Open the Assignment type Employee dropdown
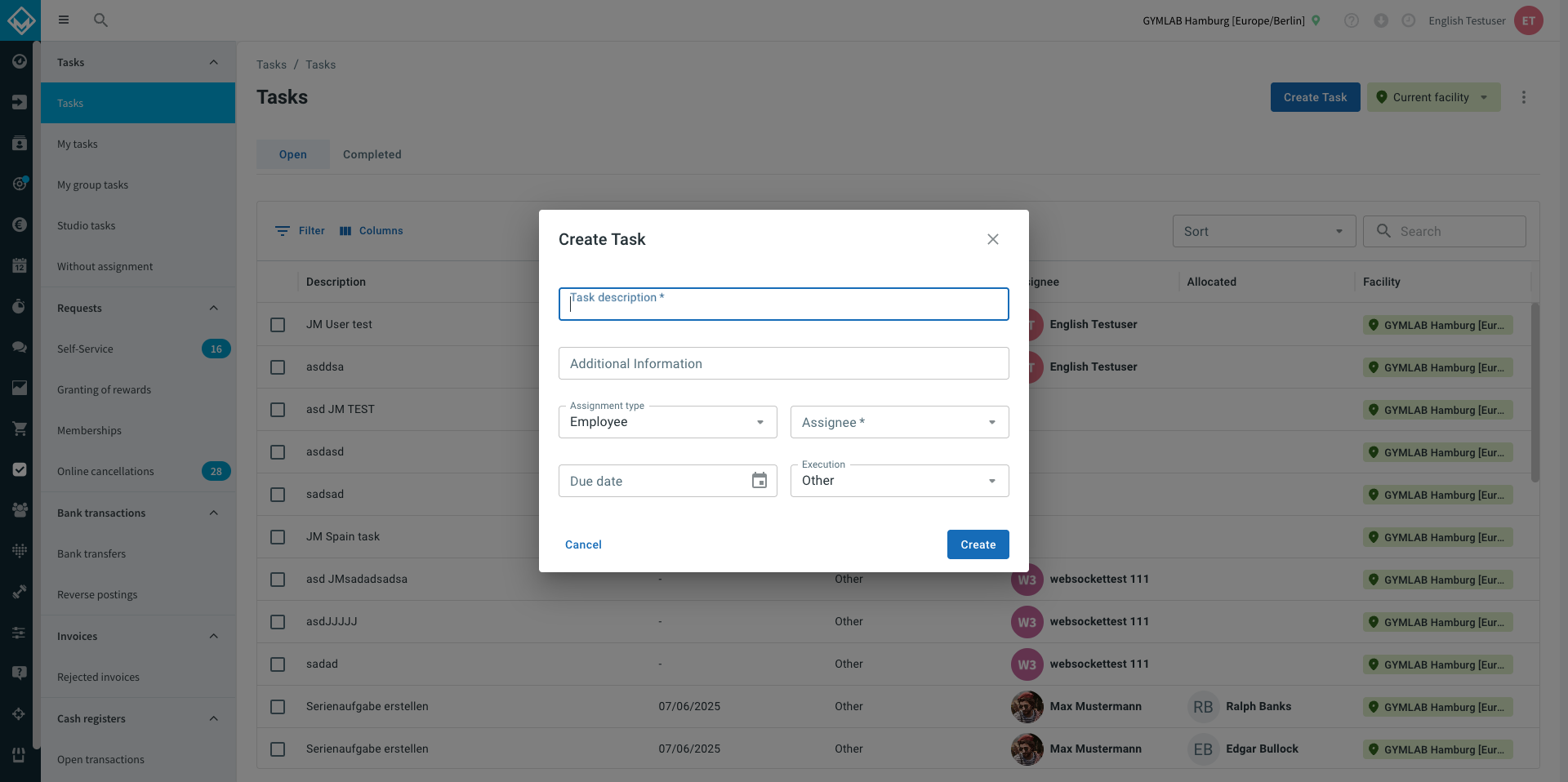The height and width of the screenshot is (782, 1568). (x=668, y=422)
